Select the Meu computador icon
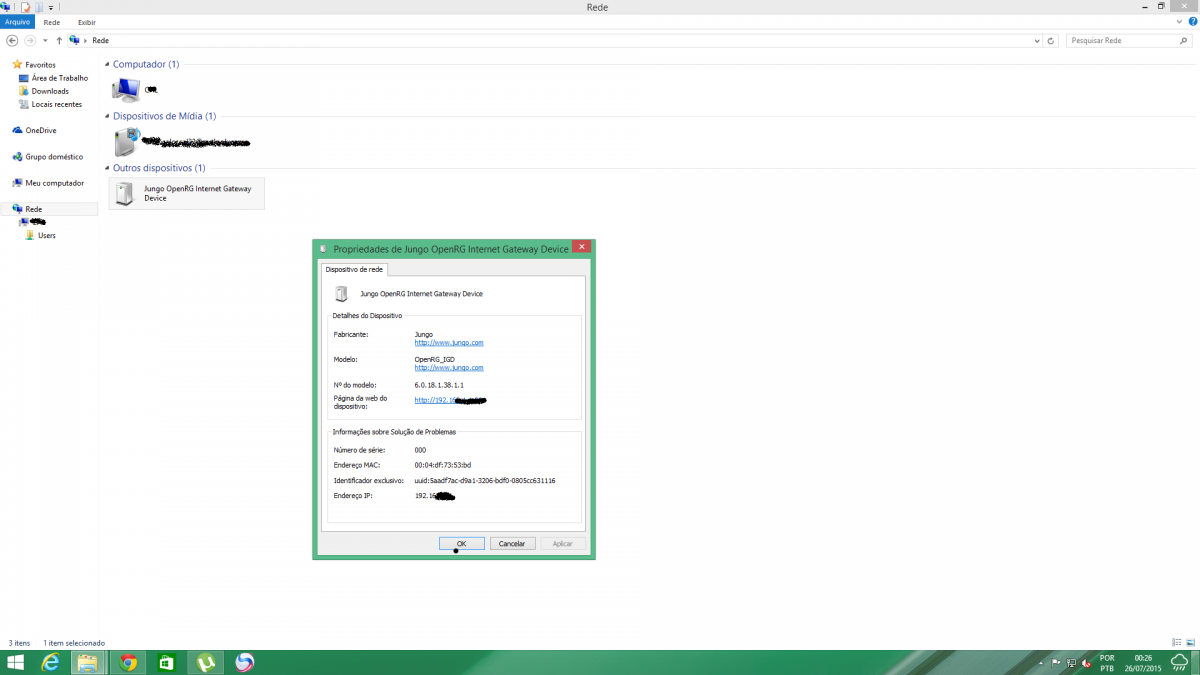 pos(17,183)
